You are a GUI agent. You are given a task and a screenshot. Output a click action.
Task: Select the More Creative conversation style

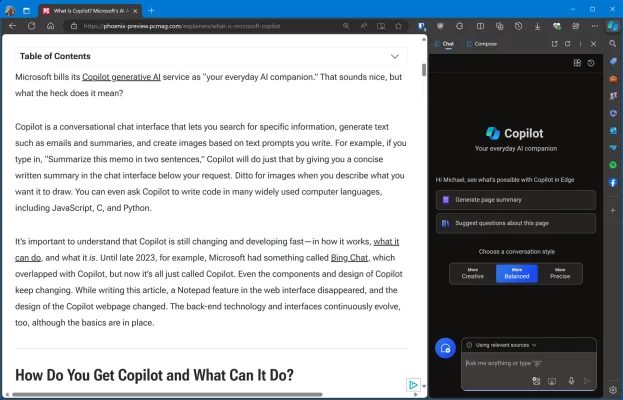(473, 274)
